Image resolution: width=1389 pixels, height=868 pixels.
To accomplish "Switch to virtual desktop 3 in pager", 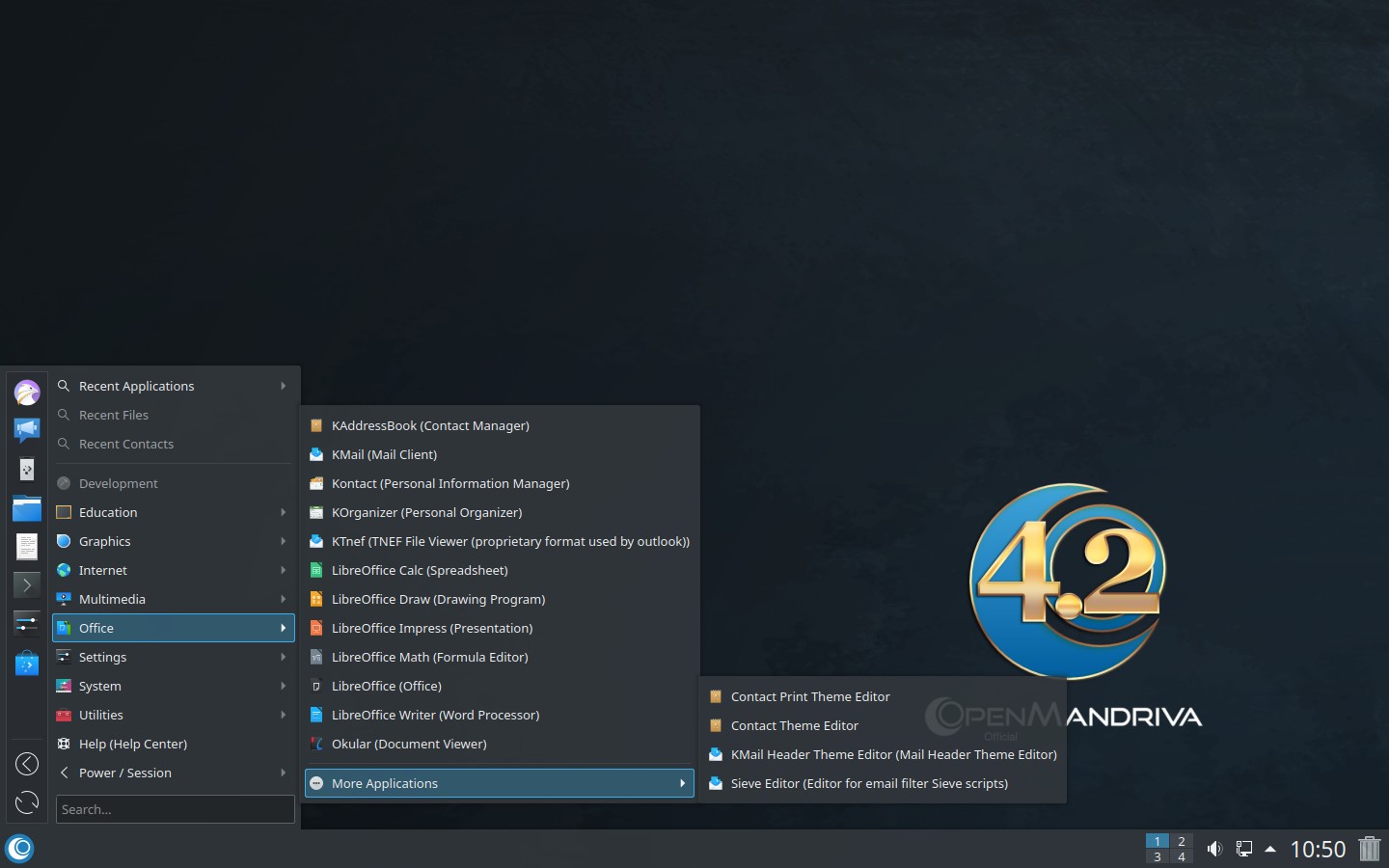I will 1157,856.
